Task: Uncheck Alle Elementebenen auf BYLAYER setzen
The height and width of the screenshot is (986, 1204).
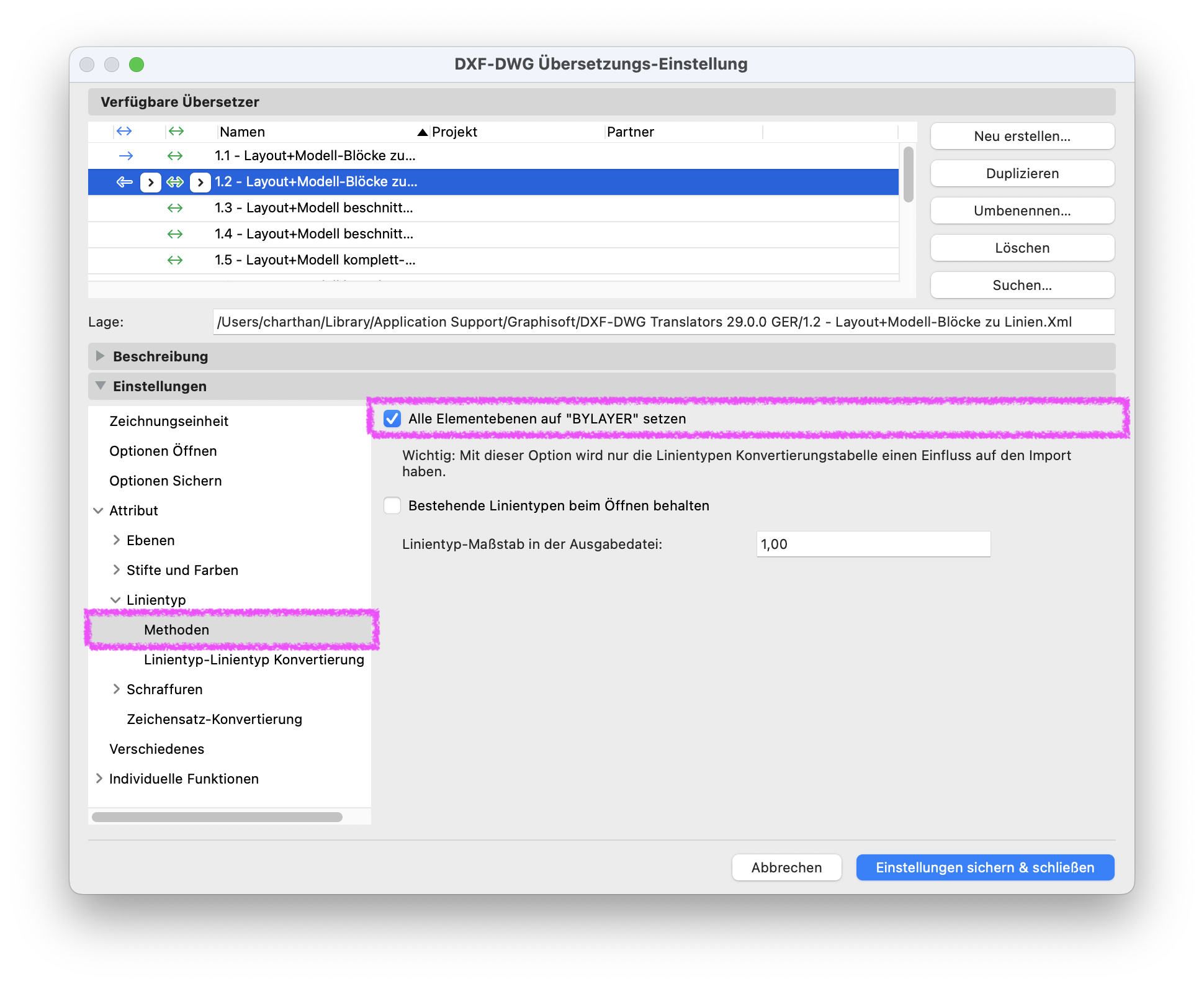Action: (x=392, y=418)
